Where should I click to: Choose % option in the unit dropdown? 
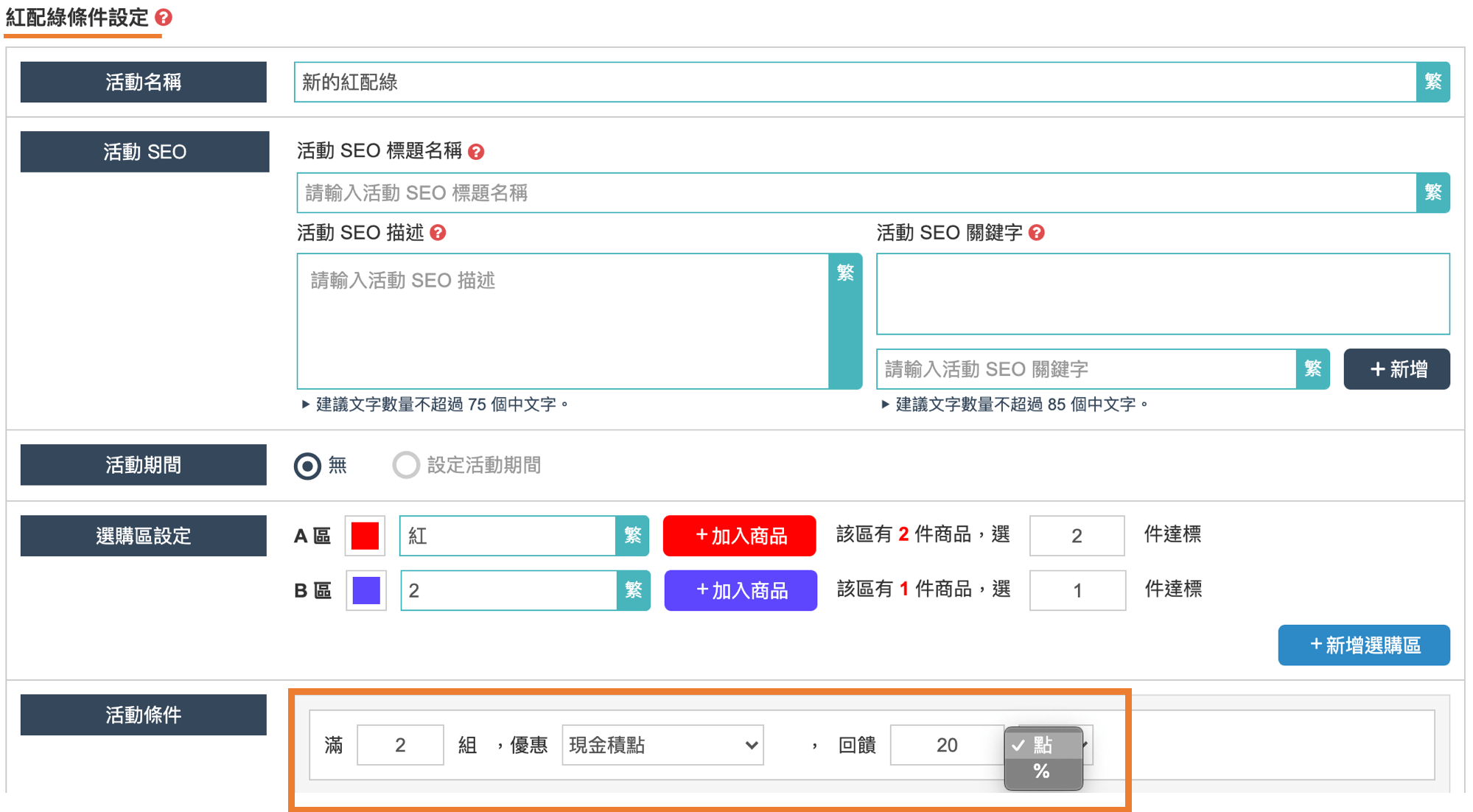click(x=1043, y=772)
